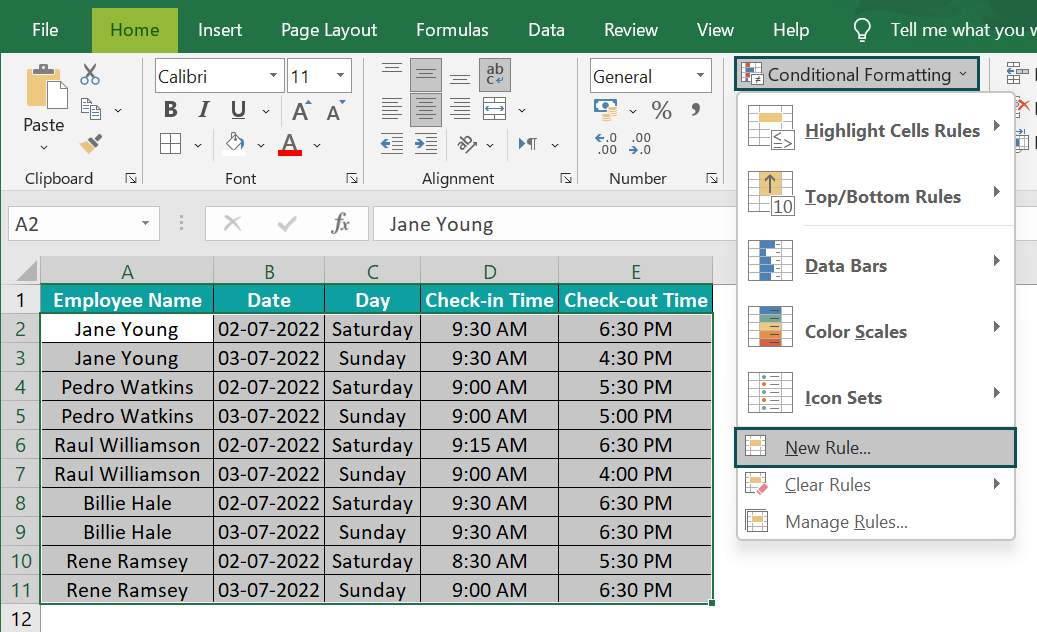
Task: Open the Calibri font name dropdown
Action: tap(273, 75)
